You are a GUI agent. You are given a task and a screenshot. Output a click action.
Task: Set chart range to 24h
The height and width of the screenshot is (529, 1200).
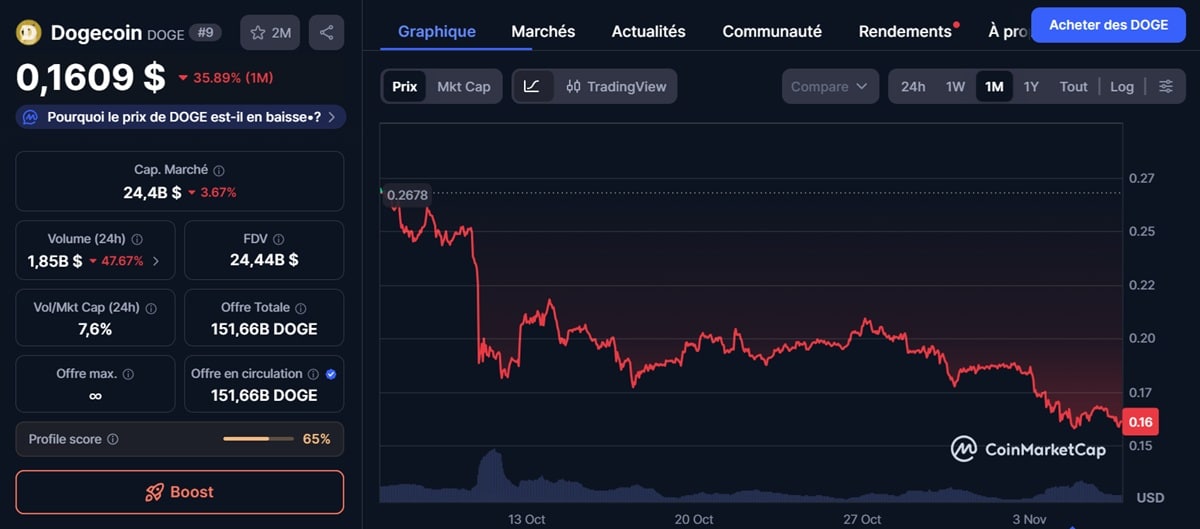click(913, 86)
